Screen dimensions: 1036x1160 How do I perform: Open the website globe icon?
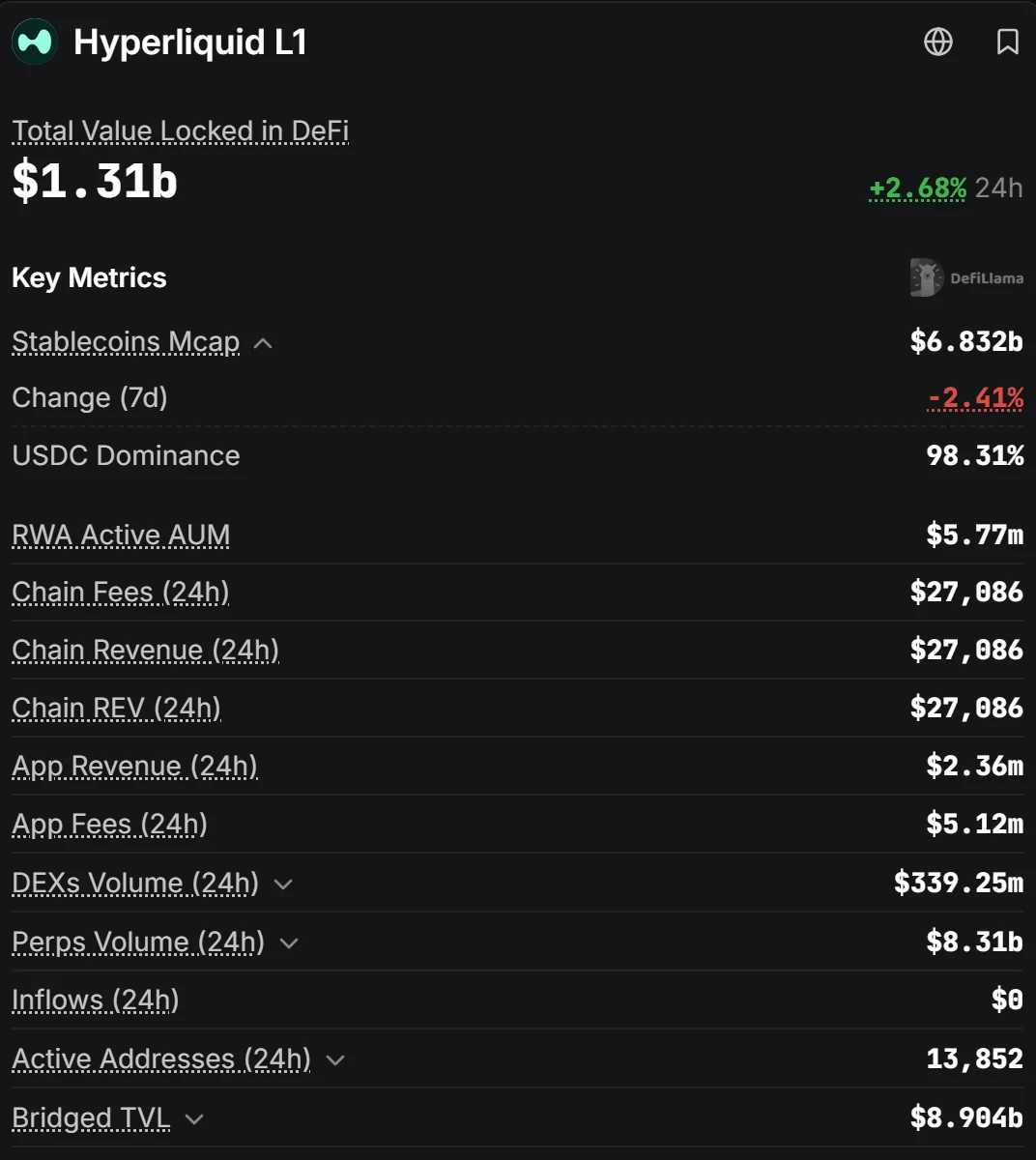tap(938, 42)
